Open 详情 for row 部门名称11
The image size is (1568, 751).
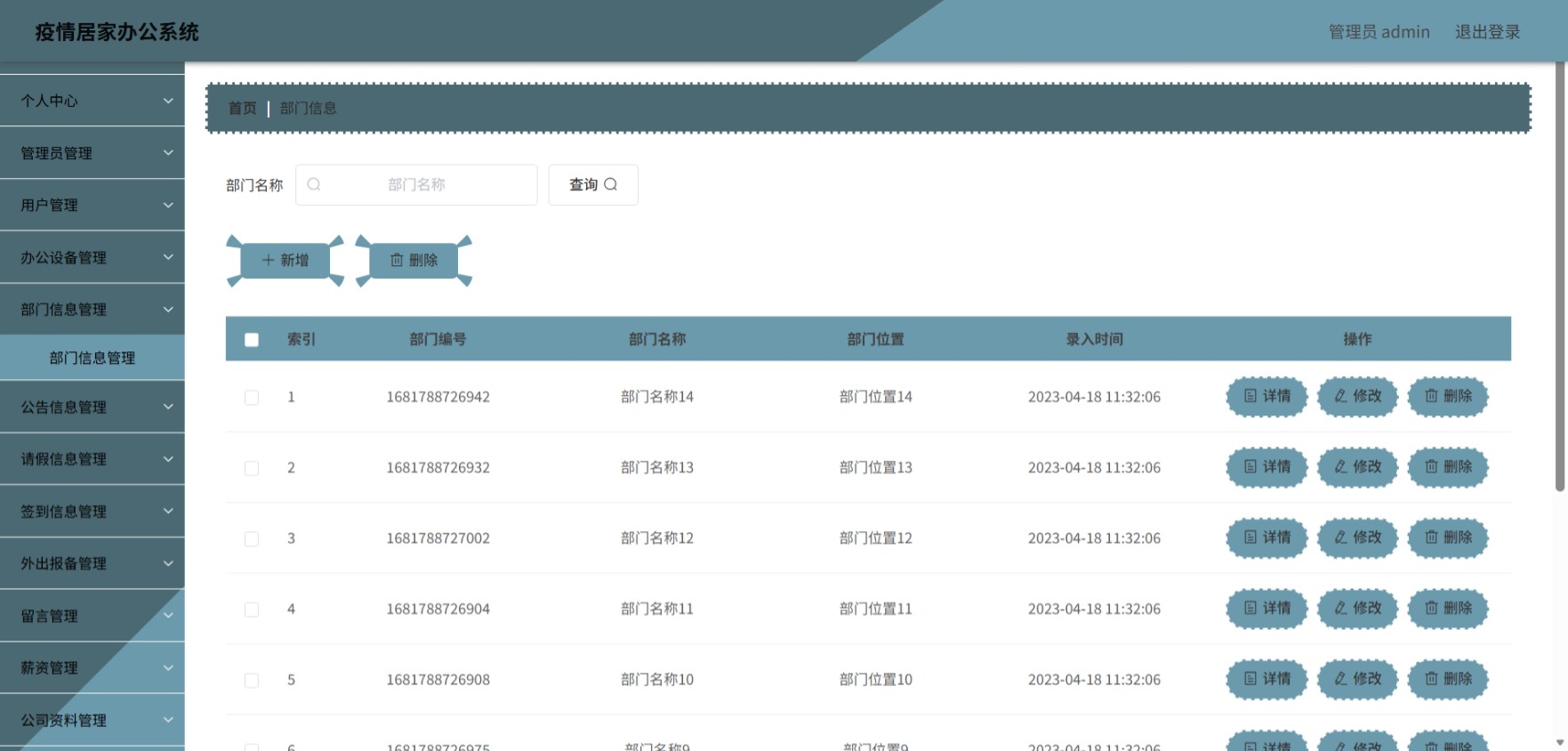(1267, 609)
